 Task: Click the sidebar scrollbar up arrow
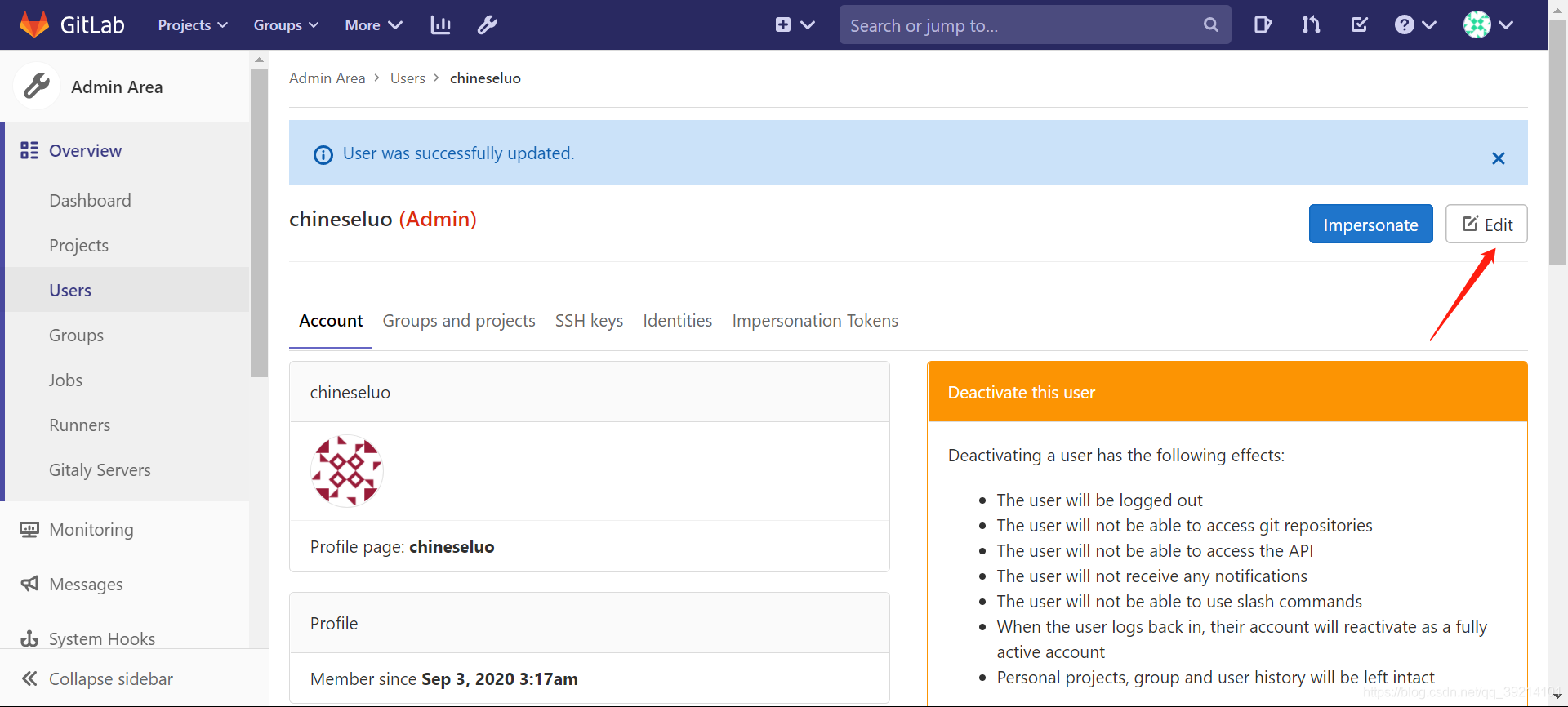pyautogui.click(x=259, y=60)
